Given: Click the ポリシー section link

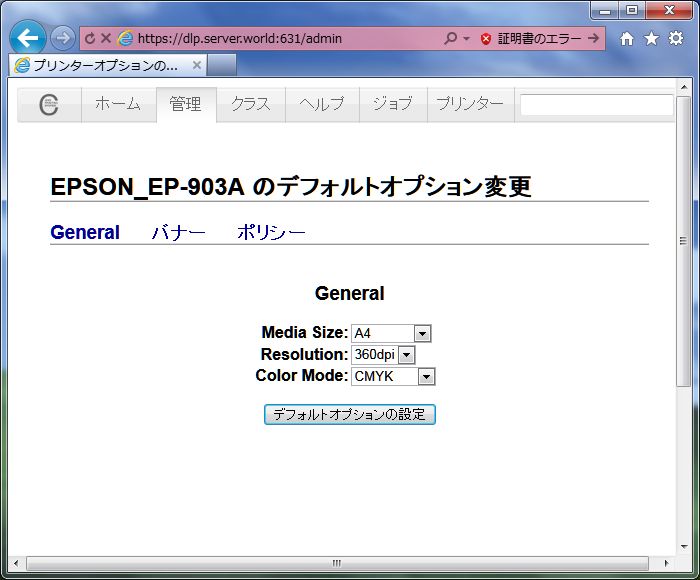Looking at the screenshot, I should [271, 233].
